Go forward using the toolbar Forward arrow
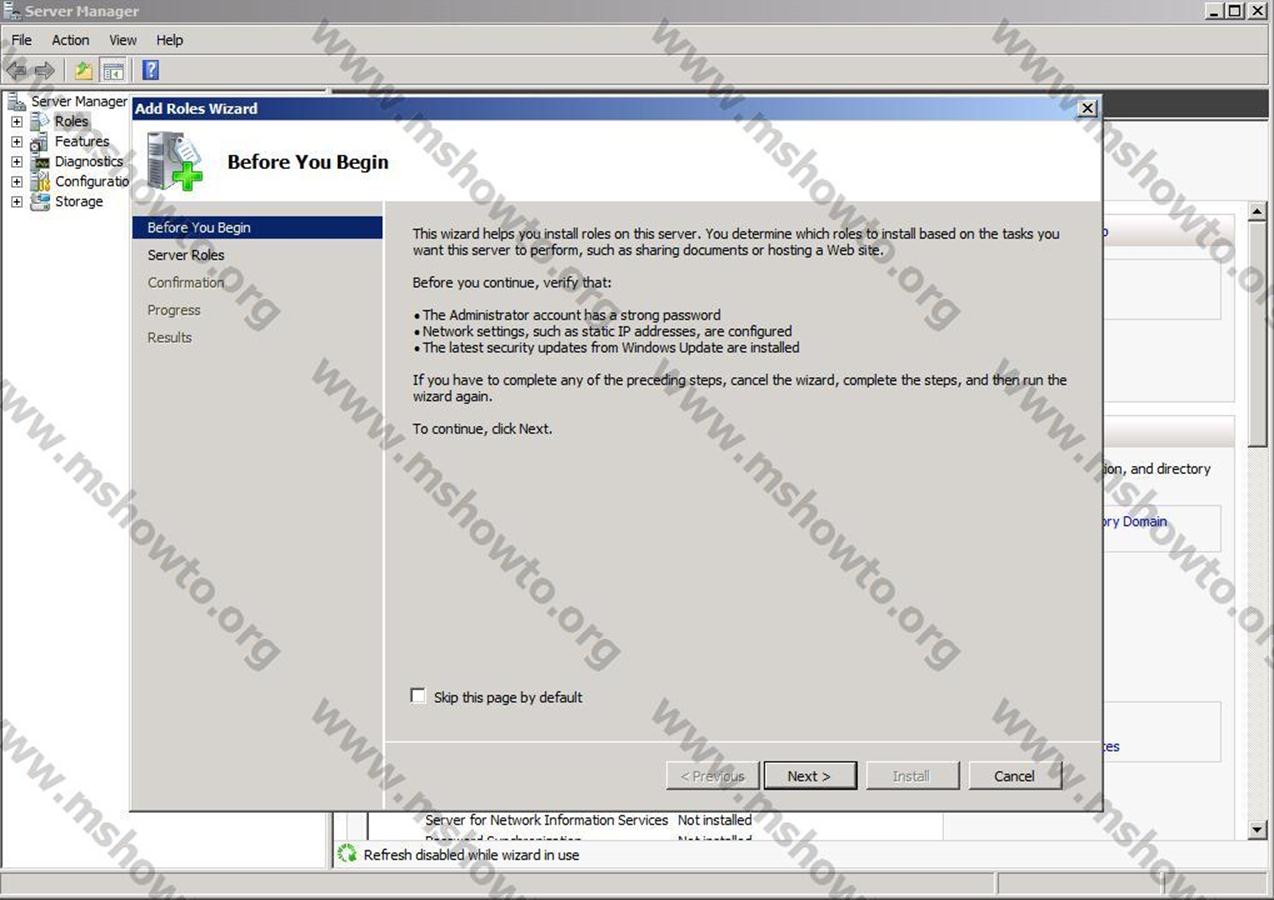Screen dimensions: 1274x900 click(44, 70)
